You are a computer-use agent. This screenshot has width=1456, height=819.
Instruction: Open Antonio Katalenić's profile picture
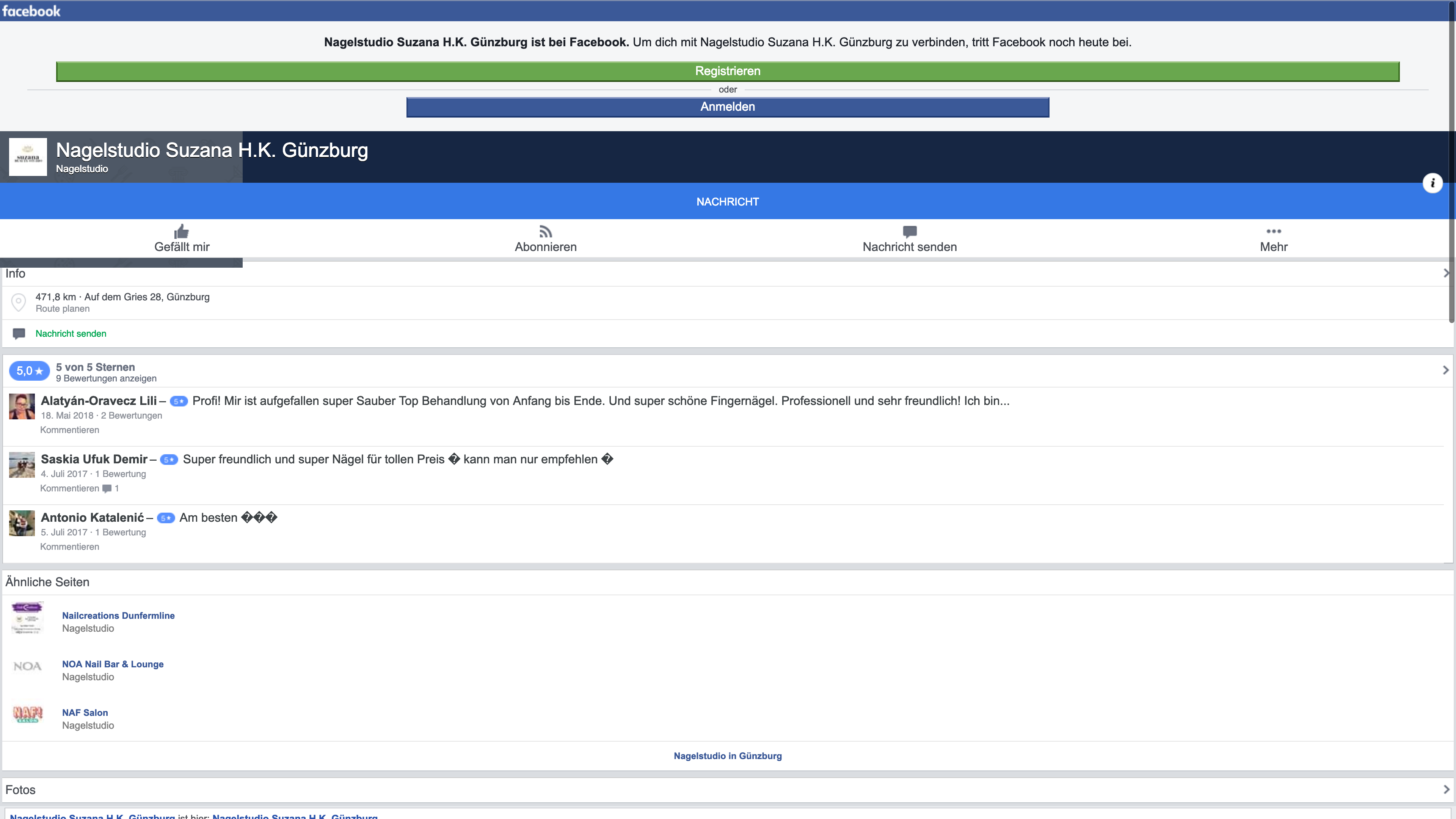point(22,523)
